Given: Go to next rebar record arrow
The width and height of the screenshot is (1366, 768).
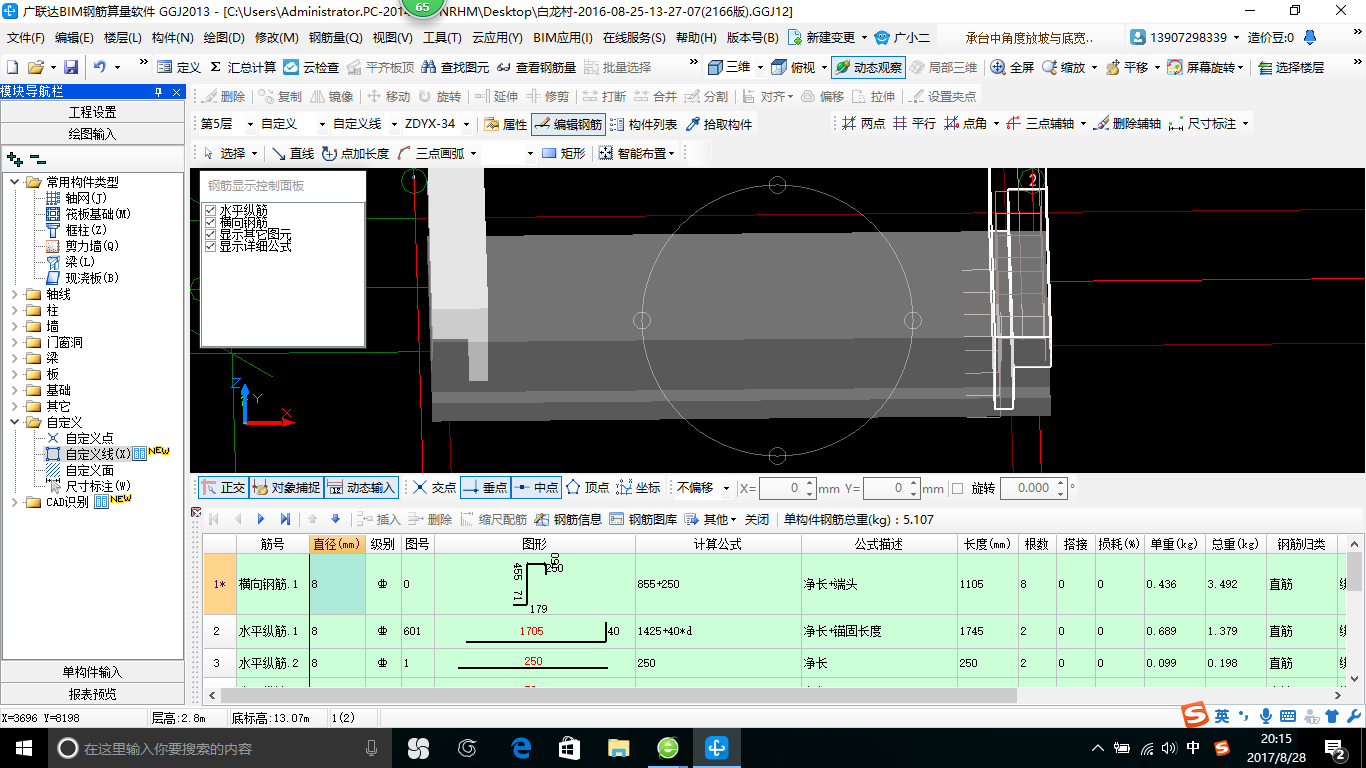Looking at the screenshot, I should [x=261, y=520].
